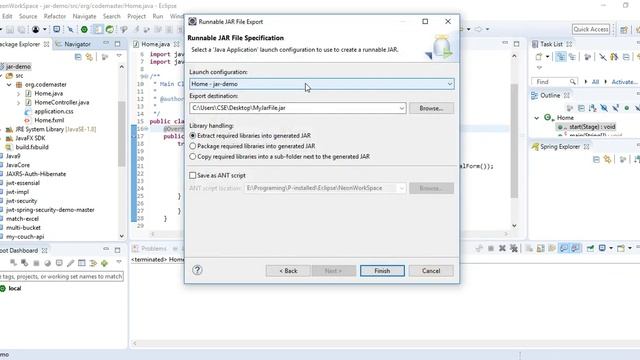Click the Outline sort alphabetically icon

click(x=592, y=108)
